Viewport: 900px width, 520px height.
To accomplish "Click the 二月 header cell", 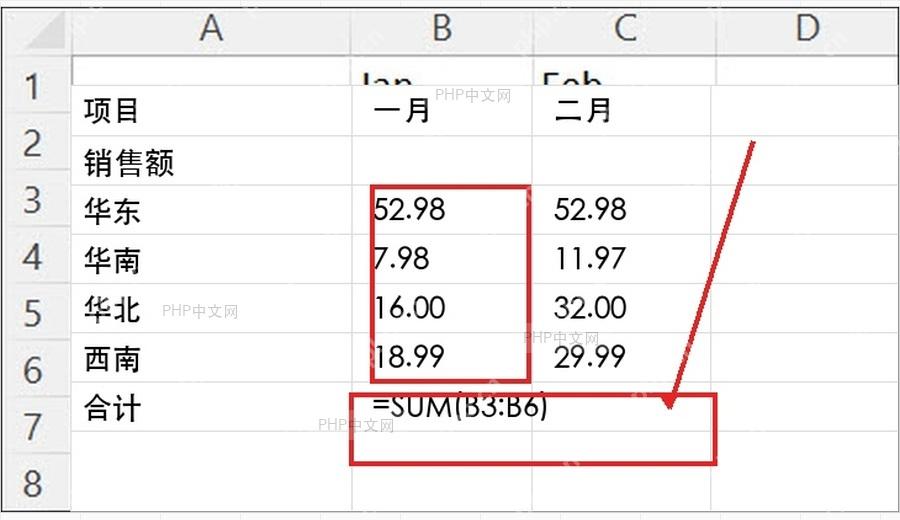I will click(622, 111).
